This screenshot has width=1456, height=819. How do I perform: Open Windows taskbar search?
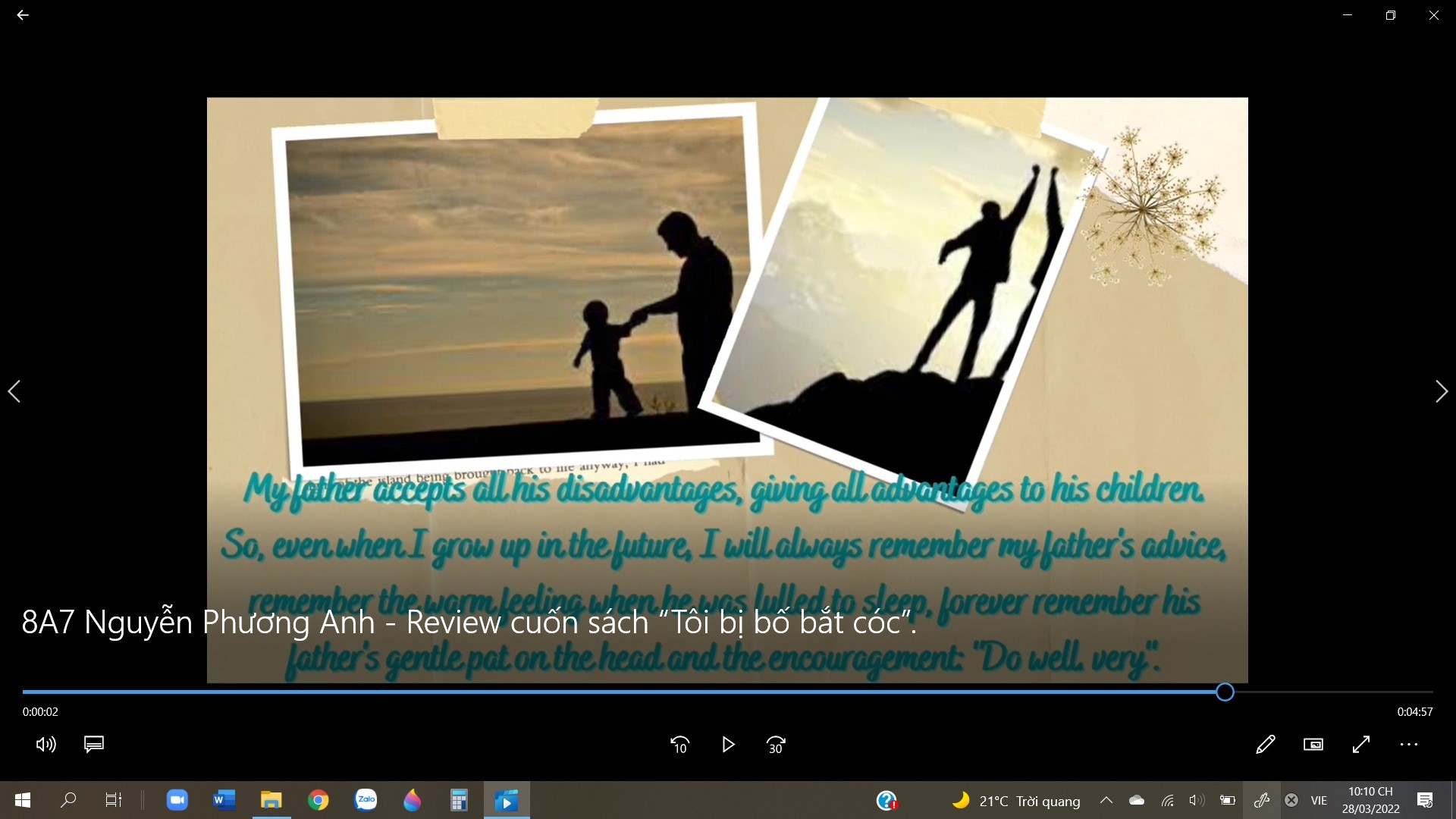[68, 800]
